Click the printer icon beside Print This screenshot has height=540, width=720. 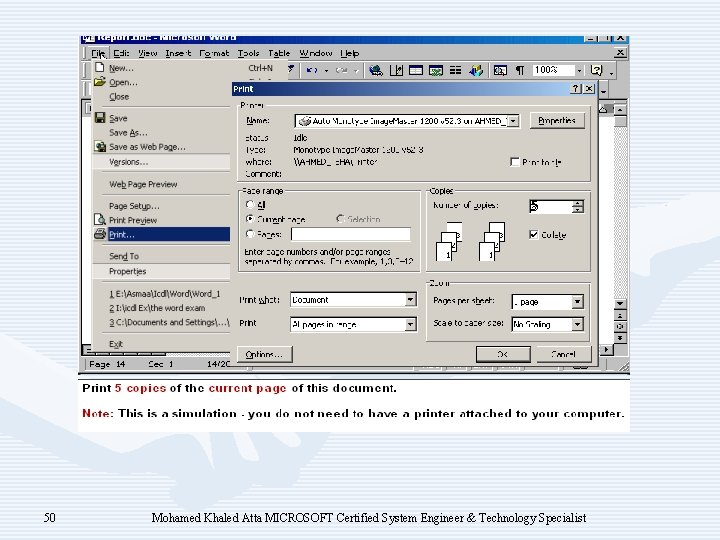pyautogui.click(x=100, y=234)
